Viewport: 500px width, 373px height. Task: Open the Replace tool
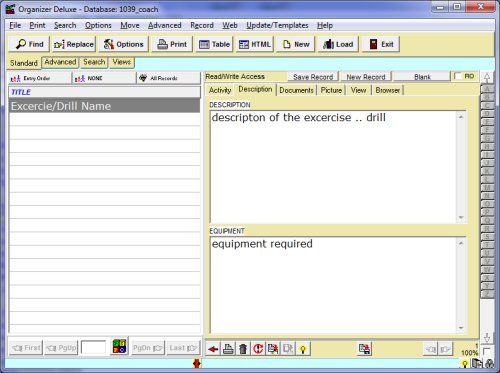74,44
